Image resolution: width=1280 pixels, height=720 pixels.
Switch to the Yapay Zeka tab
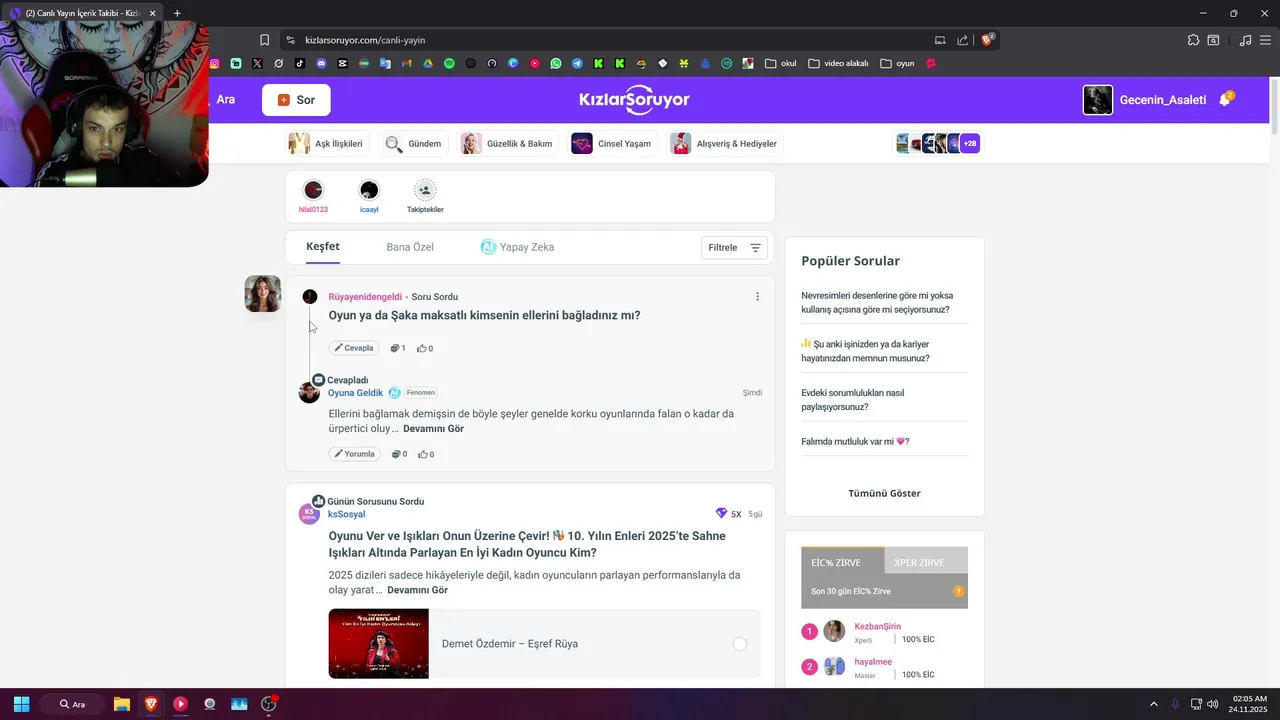pyautogui.click(x=517, y=247)
